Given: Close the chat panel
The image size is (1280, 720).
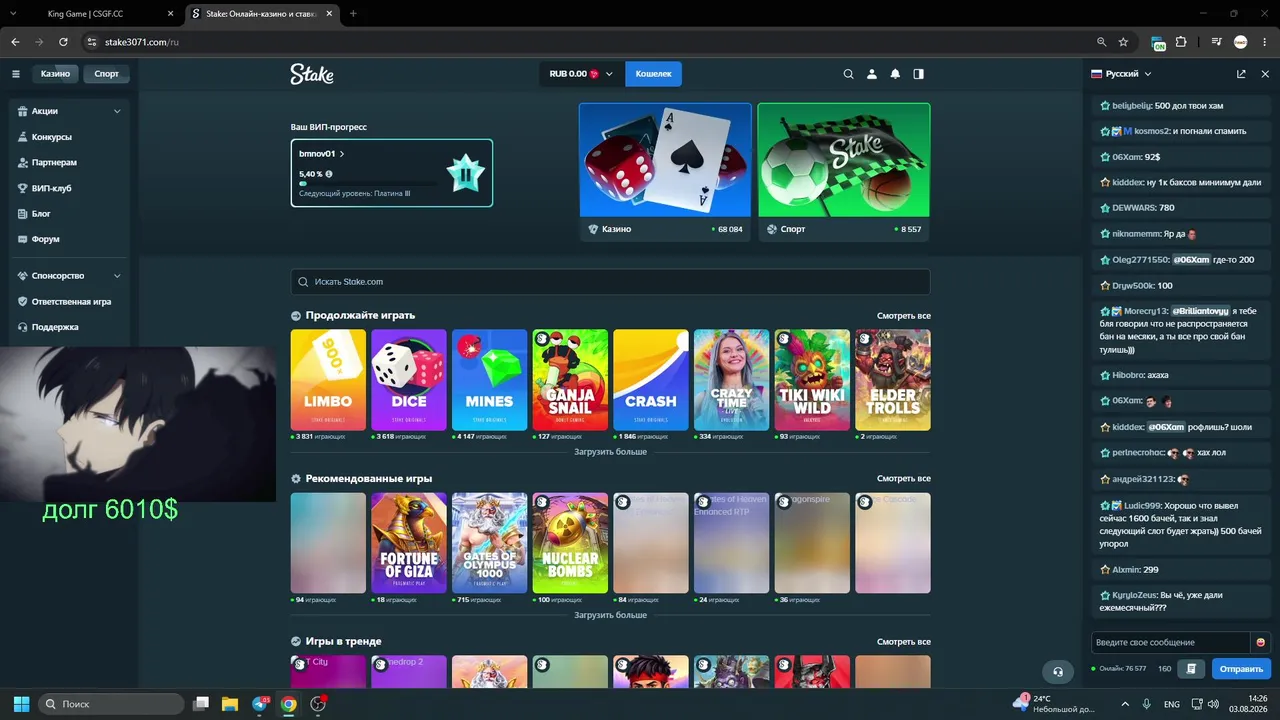Looking at the screenshot, I should click(1265, 74).
